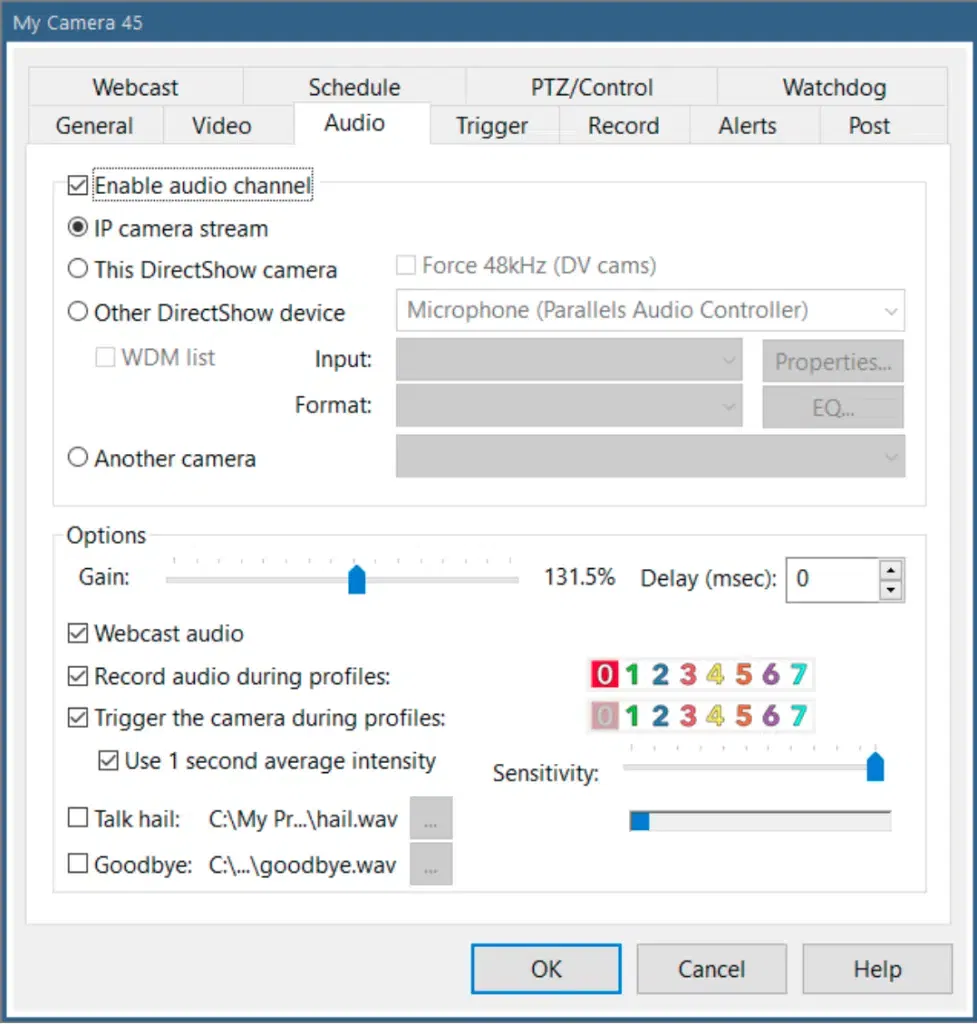The image size is (977, 1024).
Task: Expand the Another camera dropdown
Action: 650,457
